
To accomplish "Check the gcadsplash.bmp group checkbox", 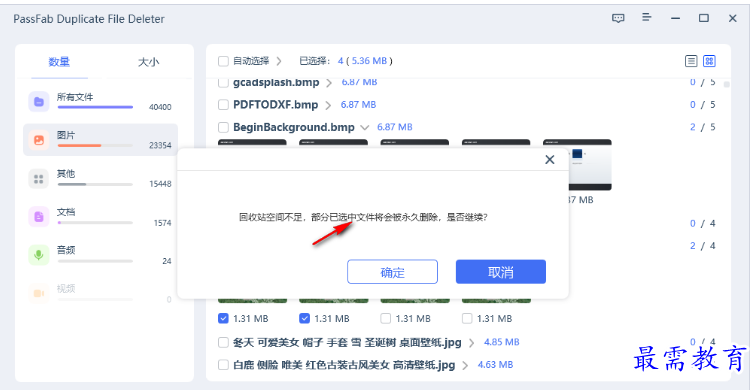I will [223, 82].
